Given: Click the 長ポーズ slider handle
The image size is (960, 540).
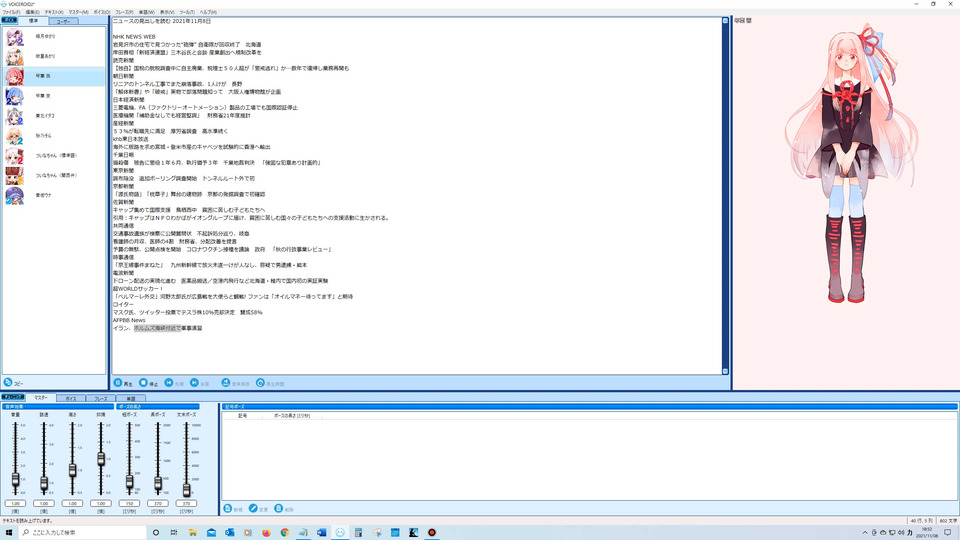Looking at the screenshot, I should pos(158,484).
